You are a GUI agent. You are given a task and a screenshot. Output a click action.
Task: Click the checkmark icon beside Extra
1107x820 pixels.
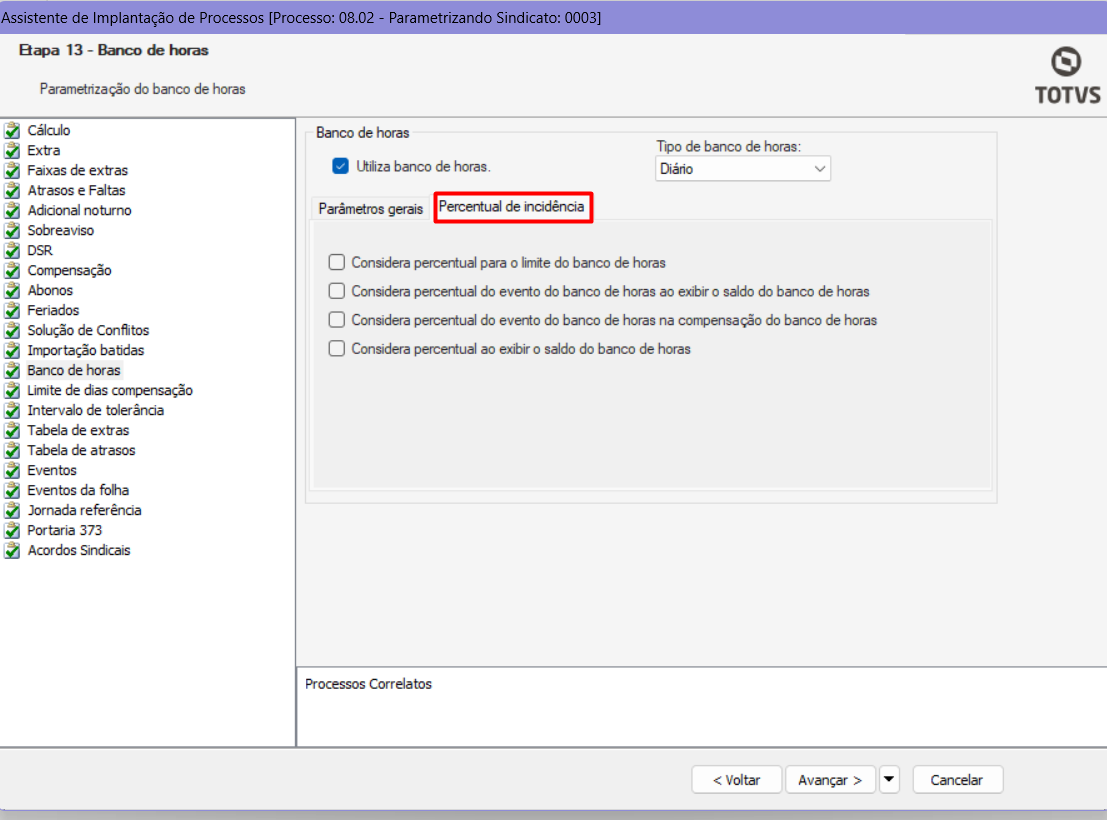point(12,150)
